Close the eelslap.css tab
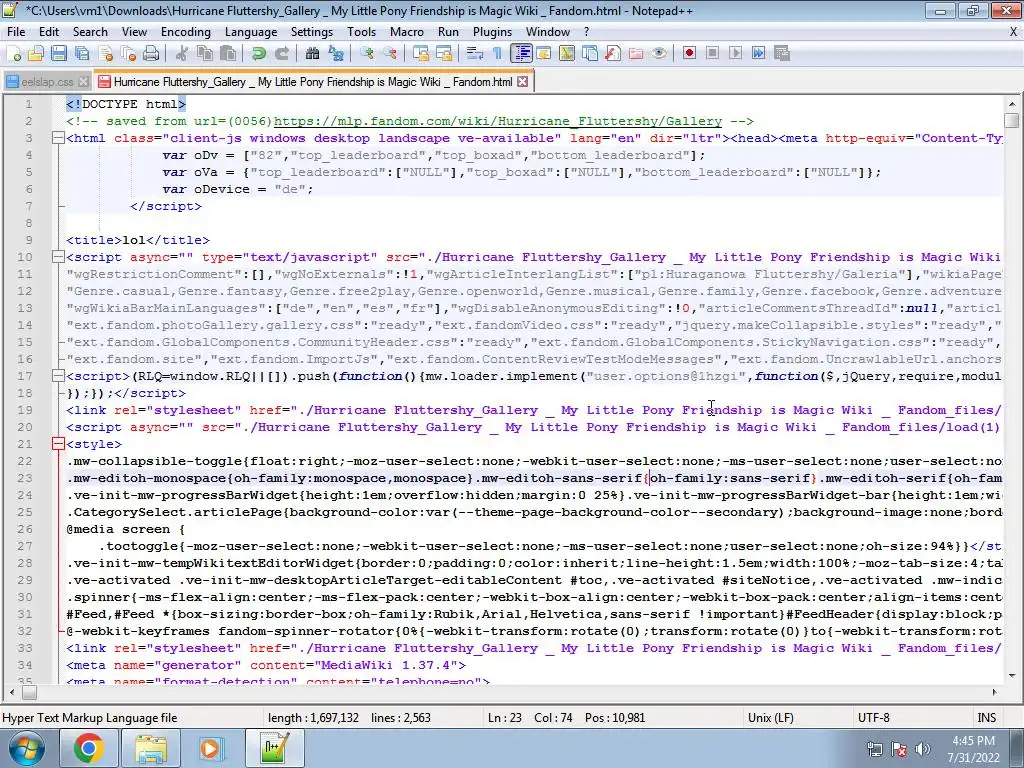Screen dimensions: 1024x768 [x=83, y=82]
